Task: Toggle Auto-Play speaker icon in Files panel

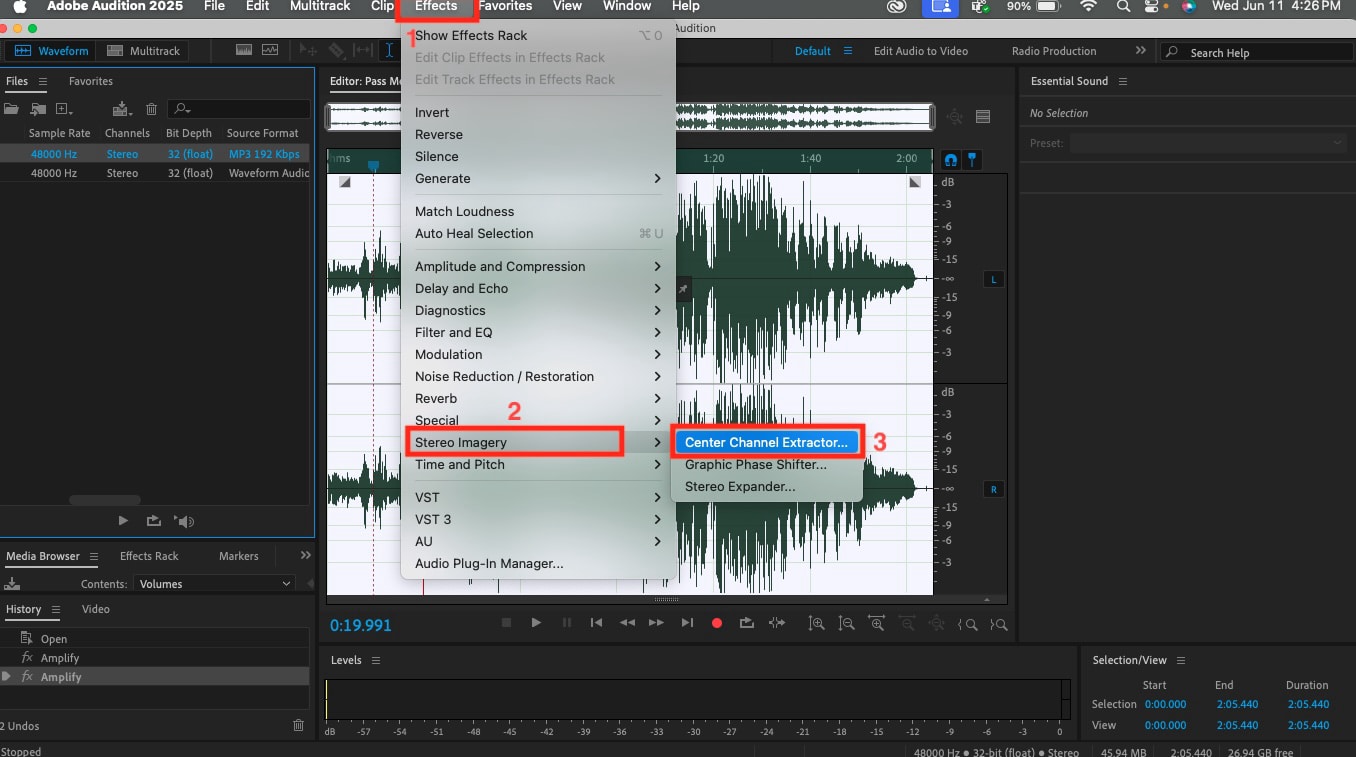Action: tap(183, 521)
